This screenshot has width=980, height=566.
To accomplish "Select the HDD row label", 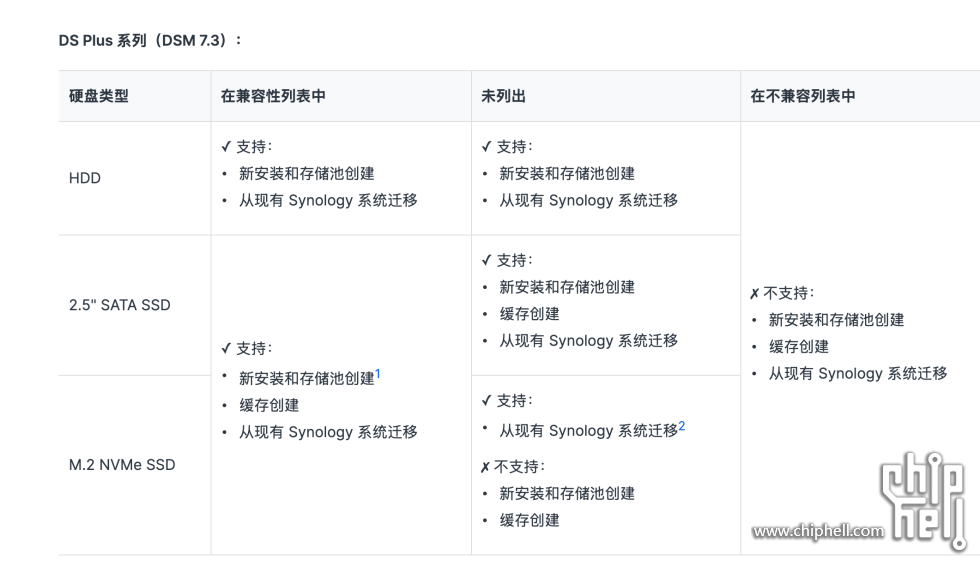I will point(85,178).
